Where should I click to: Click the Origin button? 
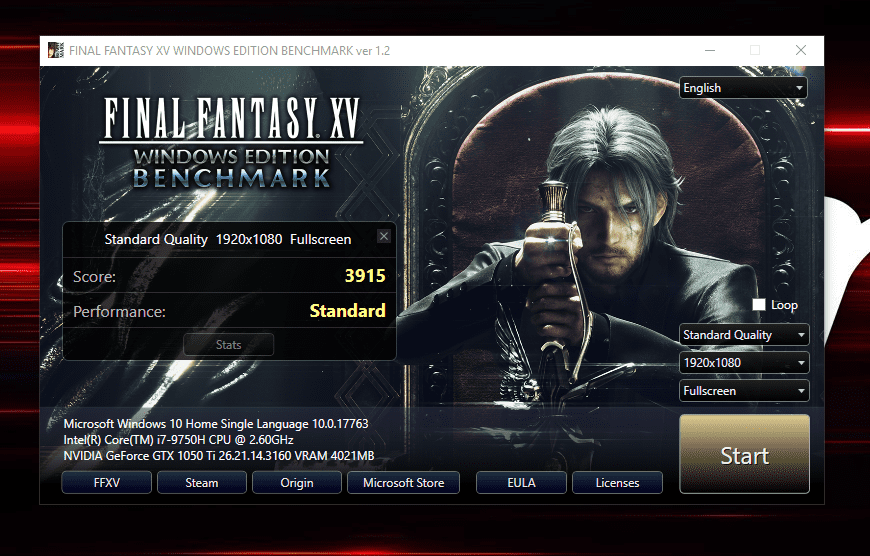click(297, 483)
